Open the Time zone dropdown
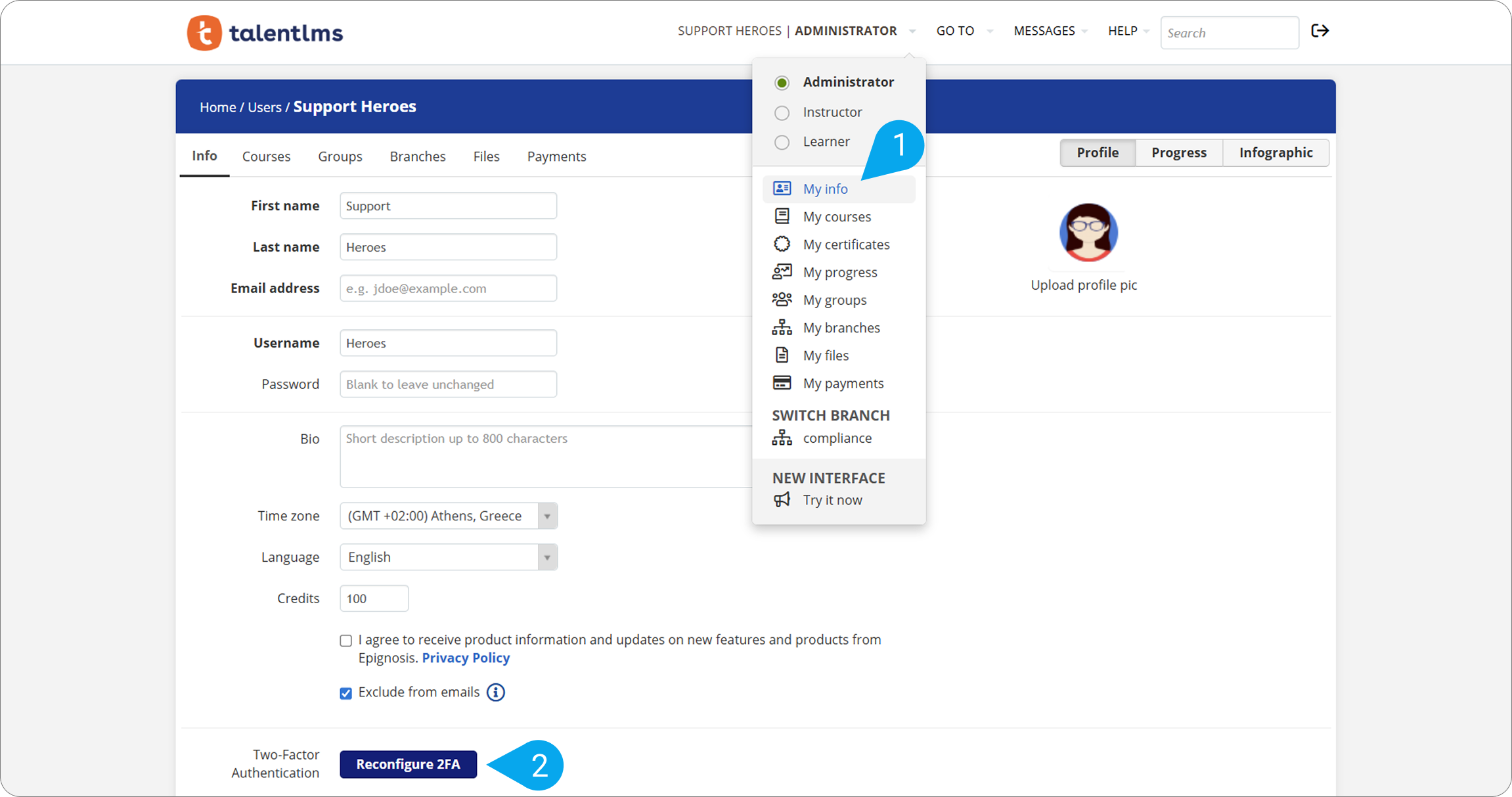Screen dimensions: 1512x797 point(449,516)
